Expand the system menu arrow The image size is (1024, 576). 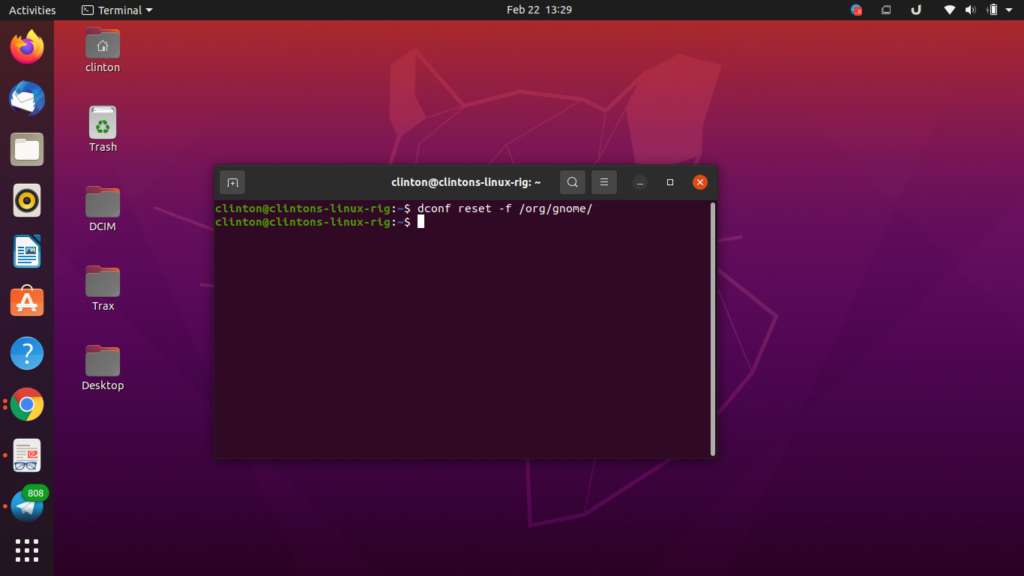pyautogui.click(x=1009, y=10)
